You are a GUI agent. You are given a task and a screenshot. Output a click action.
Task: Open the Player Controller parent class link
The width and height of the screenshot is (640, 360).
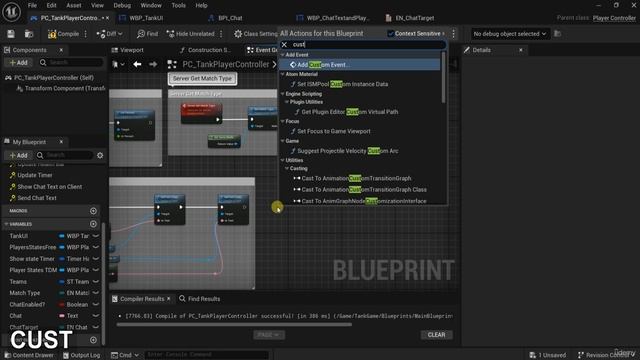(x=614, y=18)
